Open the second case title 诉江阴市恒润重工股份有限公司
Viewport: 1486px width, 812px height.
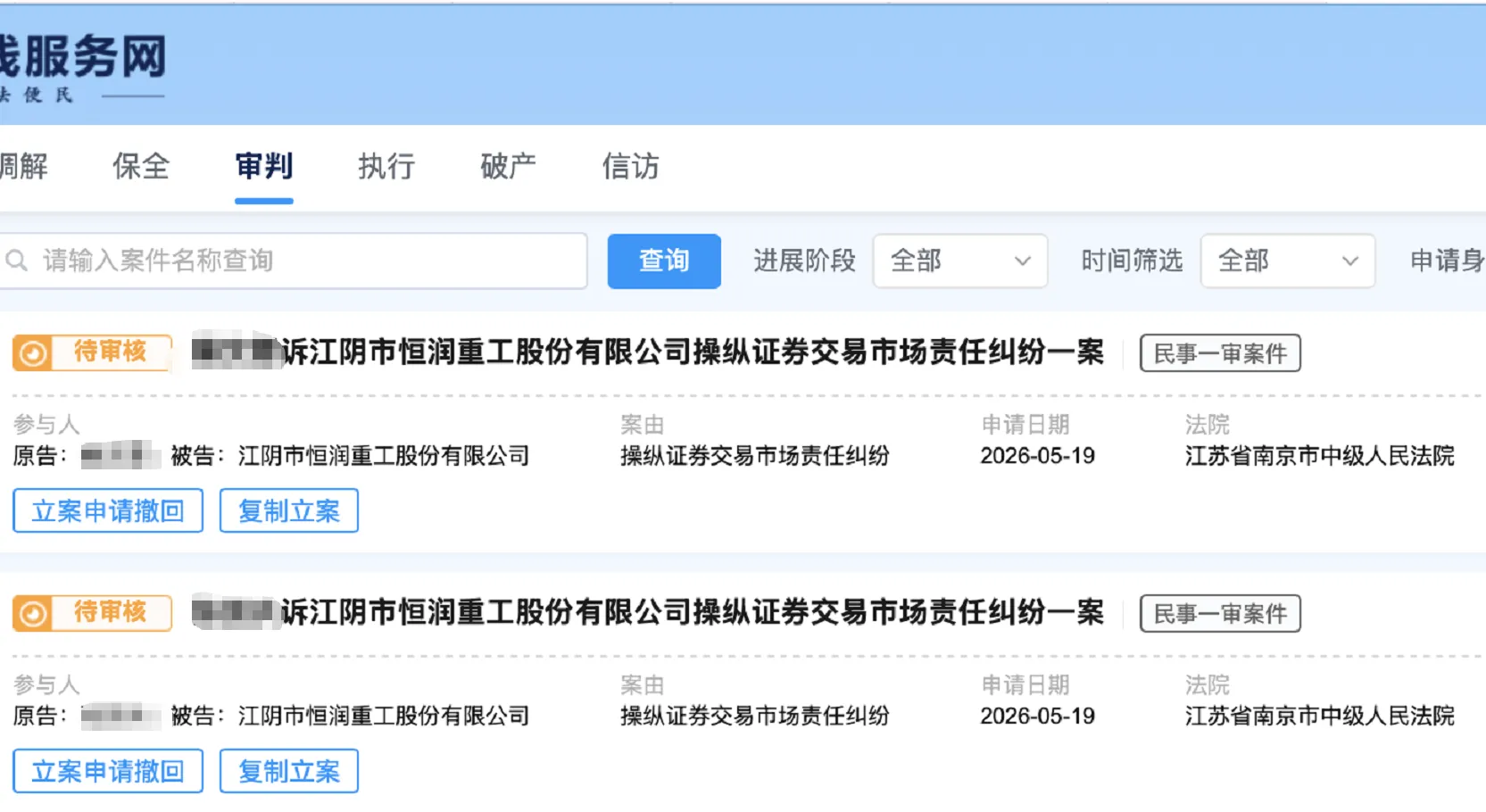(693, 613)
